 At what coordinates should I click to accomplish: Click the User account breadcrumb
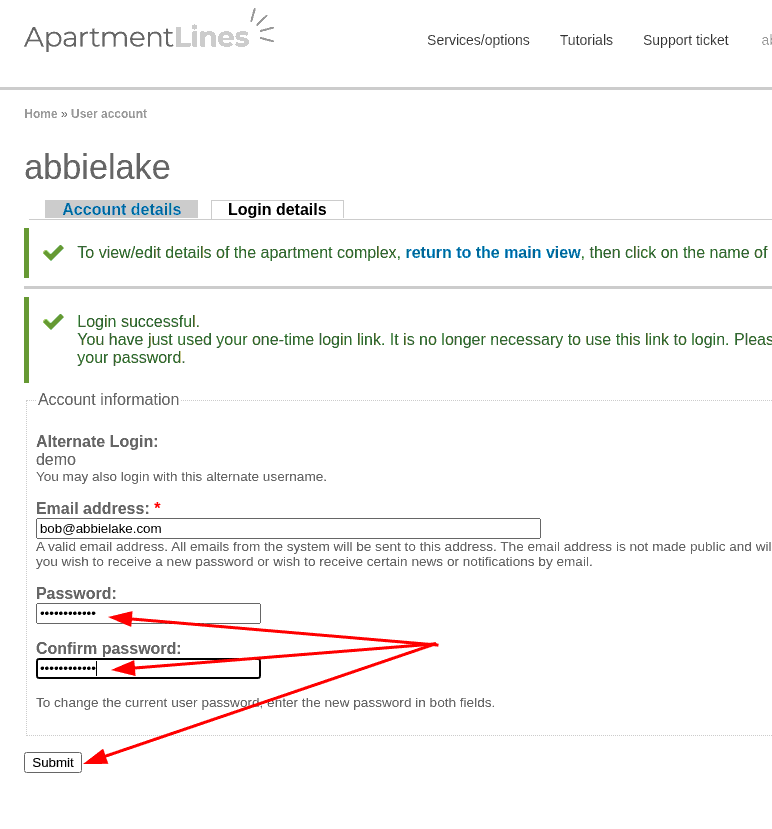(x=109, y=114)
